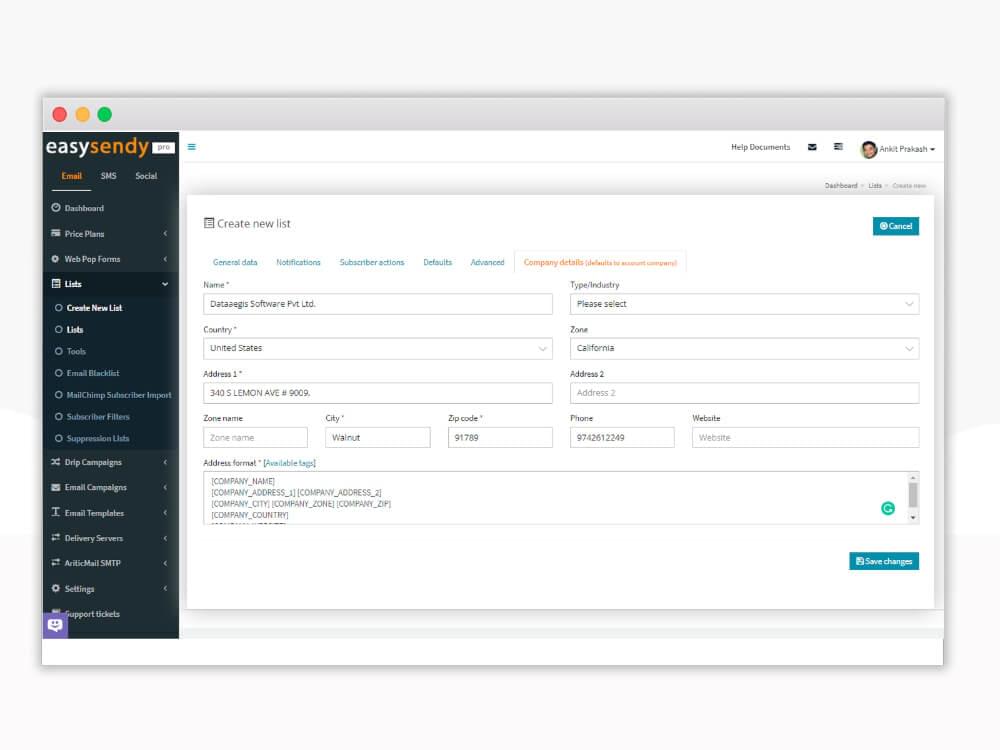Click the Lists breadcrumb link
Image resolution: width=1000 pixels, height=750 pixels.
[874, 186]
